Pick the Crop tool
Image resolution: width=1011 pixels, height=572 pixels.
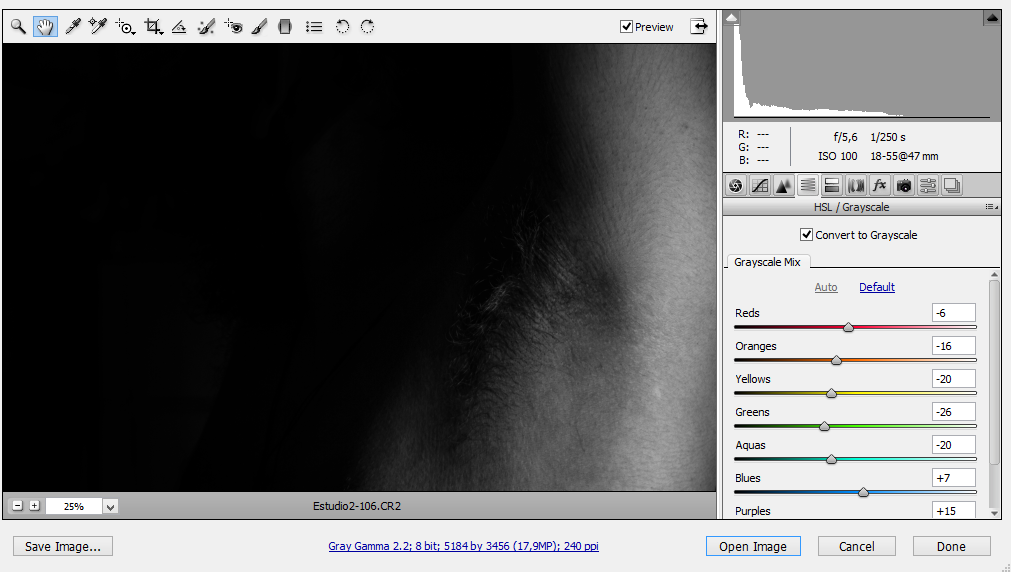(153, 27)
